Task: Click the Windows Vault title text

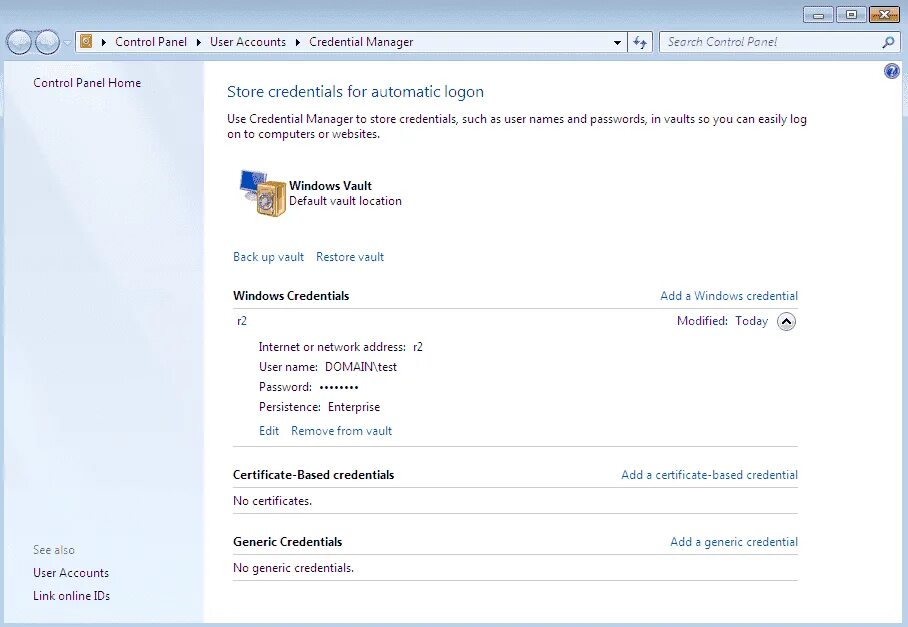Action: (330, 186)
